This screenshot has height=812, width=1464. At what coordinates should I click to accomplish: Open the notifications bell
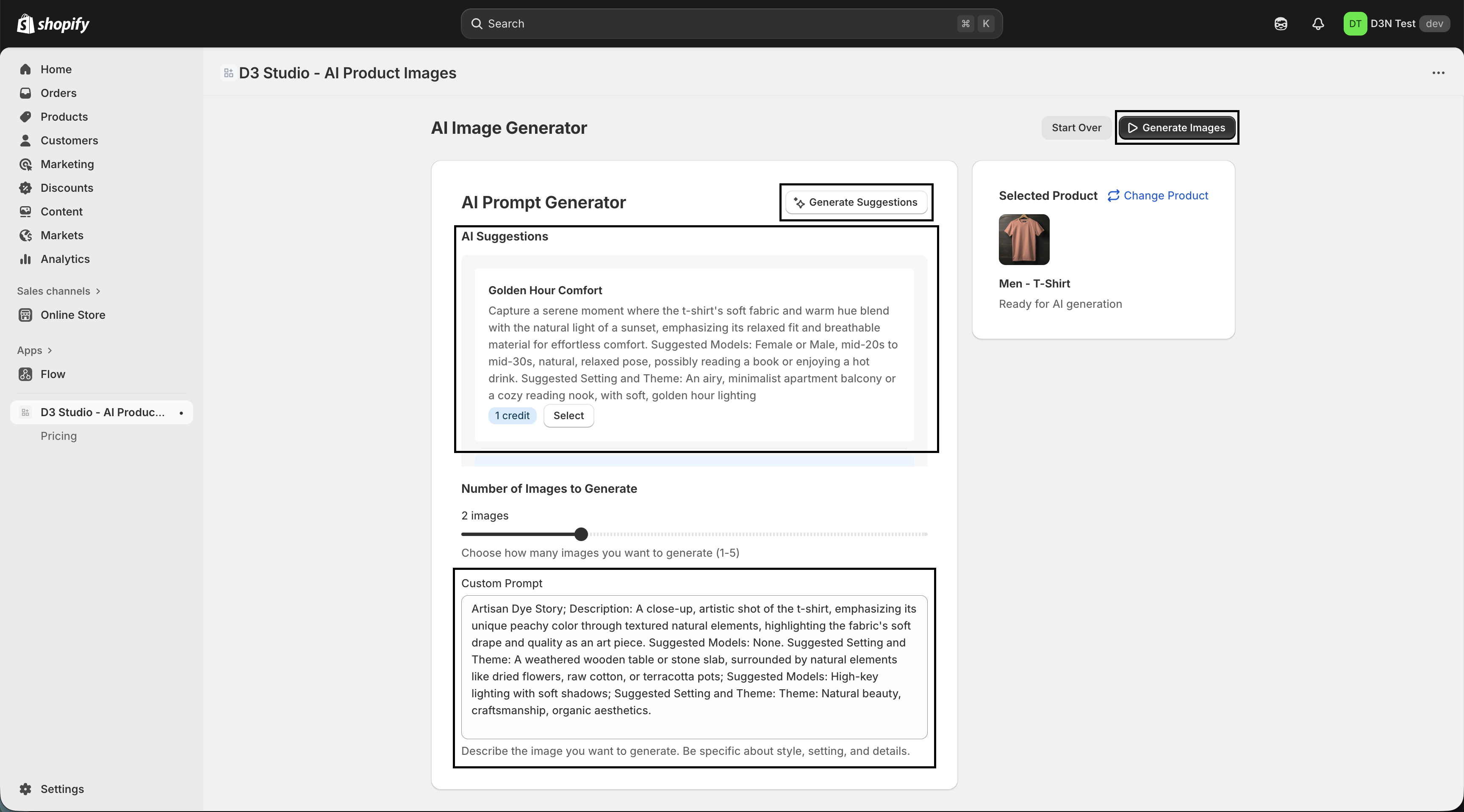[x=1318, y=24]
